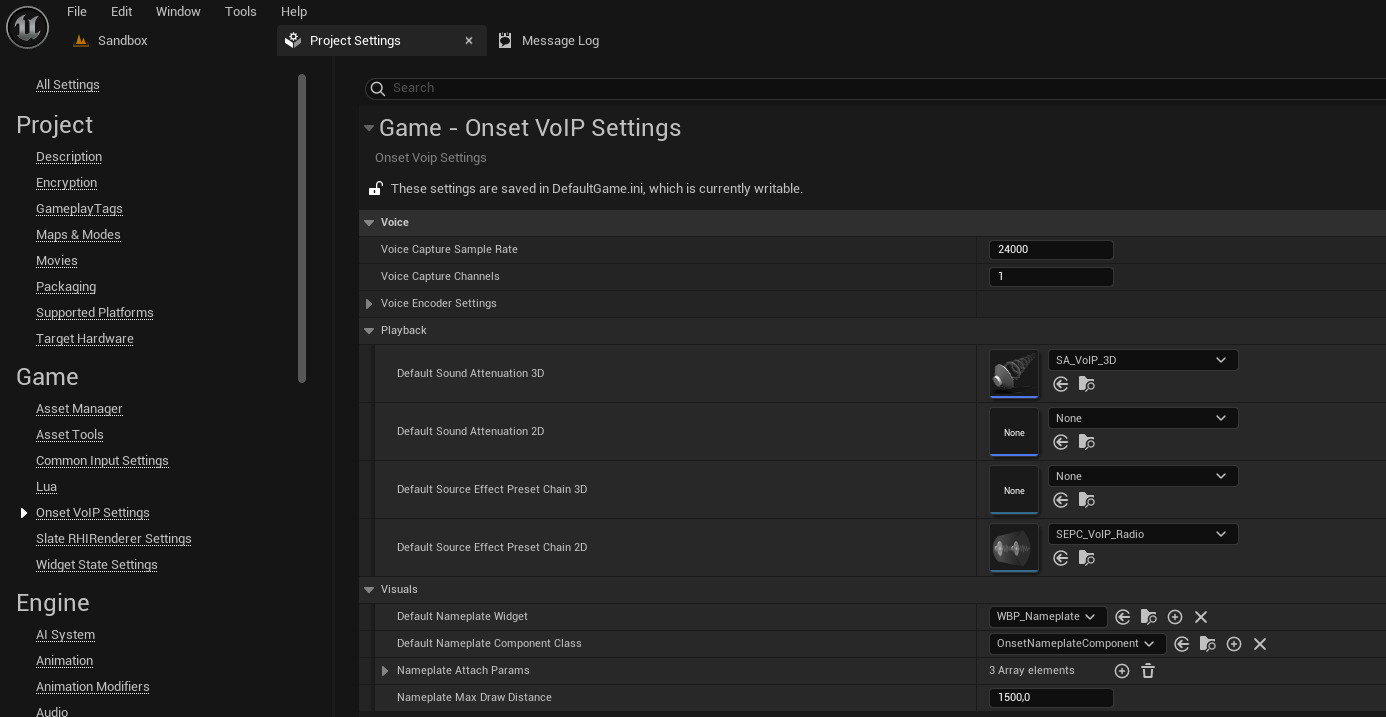1386x717 pixels.
Task: Remove all Nameplate Attach Params elements
Action: [1148, 671]
